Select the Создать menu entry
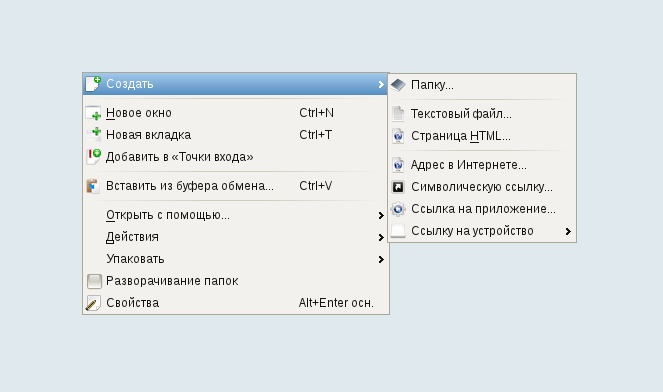This screenshot has width=663, height=392. point(236,84)
